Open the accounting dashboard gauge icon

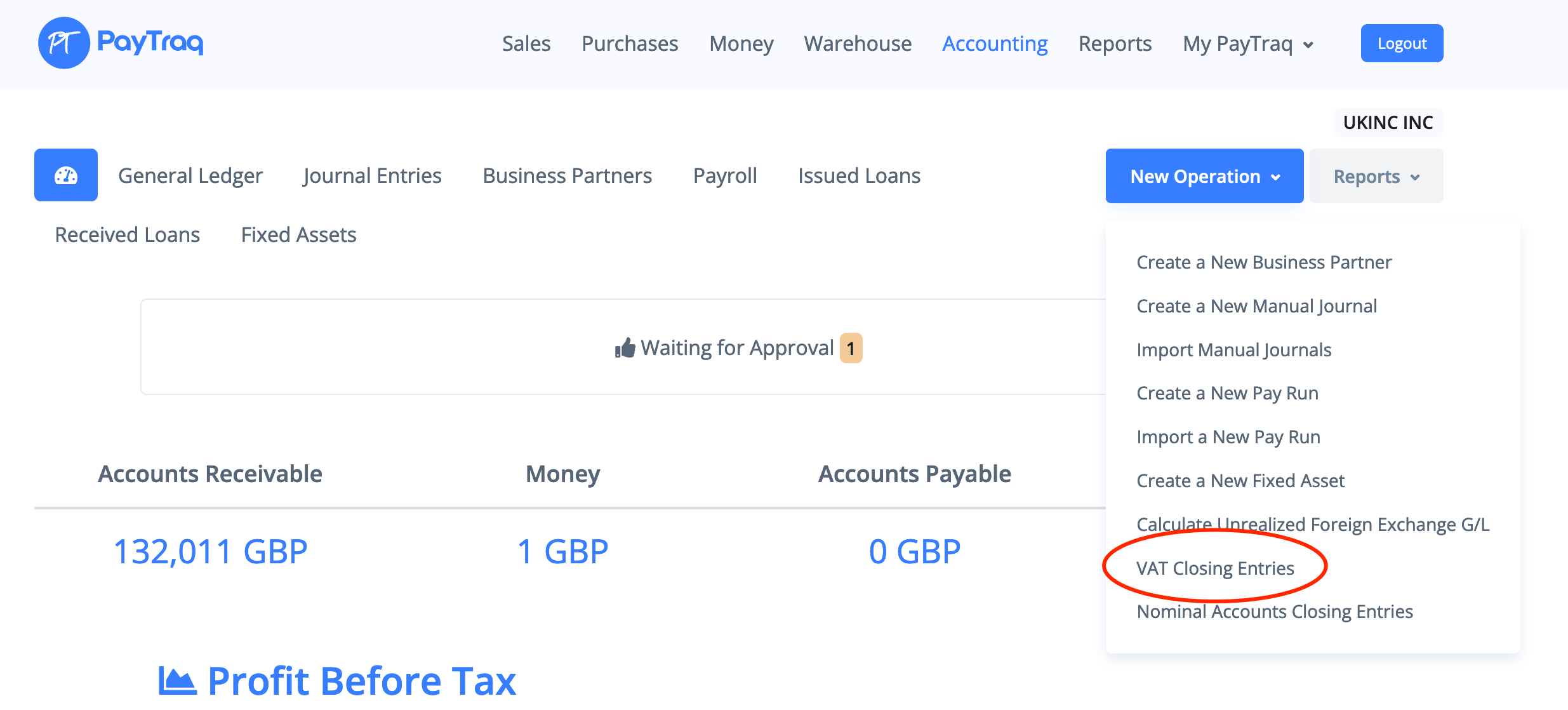click(66, 175)
